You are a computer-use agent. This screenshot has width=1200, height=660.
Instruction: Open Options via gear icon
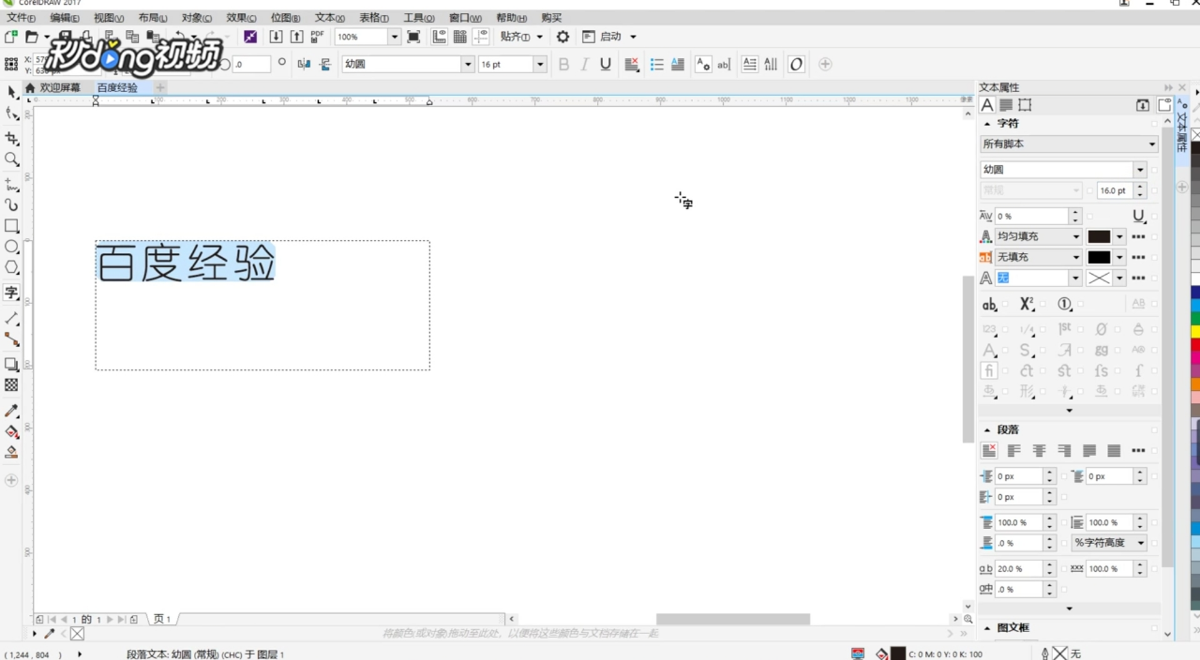[x=563, y=37]
